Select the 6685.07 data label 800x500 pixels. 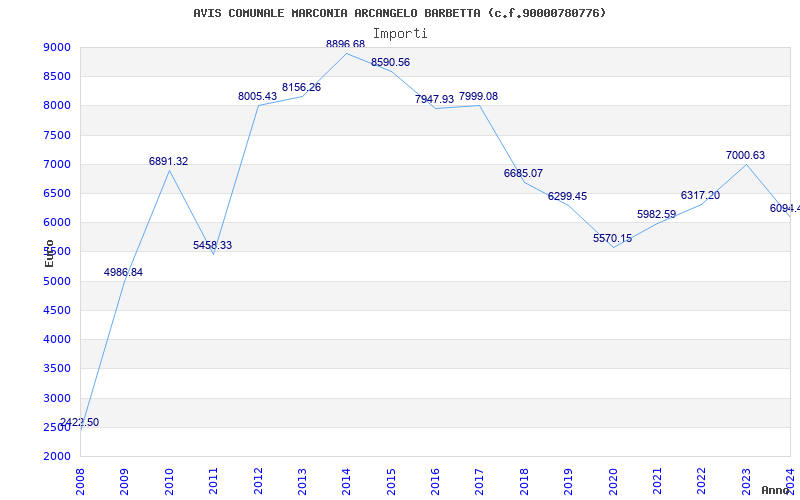coord(523,173)
